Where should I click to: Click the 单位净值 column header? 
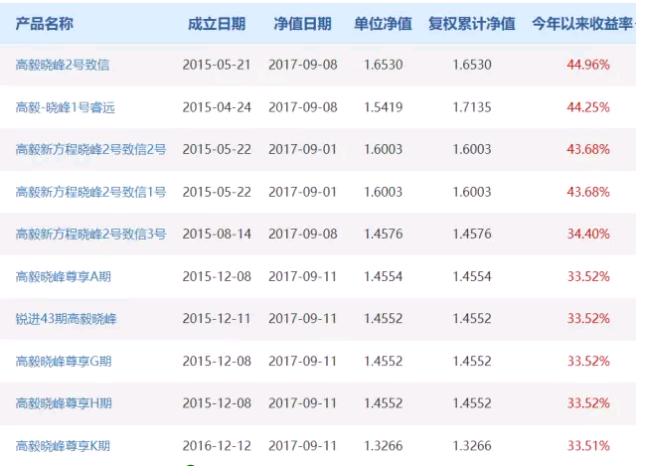point(383,24)
